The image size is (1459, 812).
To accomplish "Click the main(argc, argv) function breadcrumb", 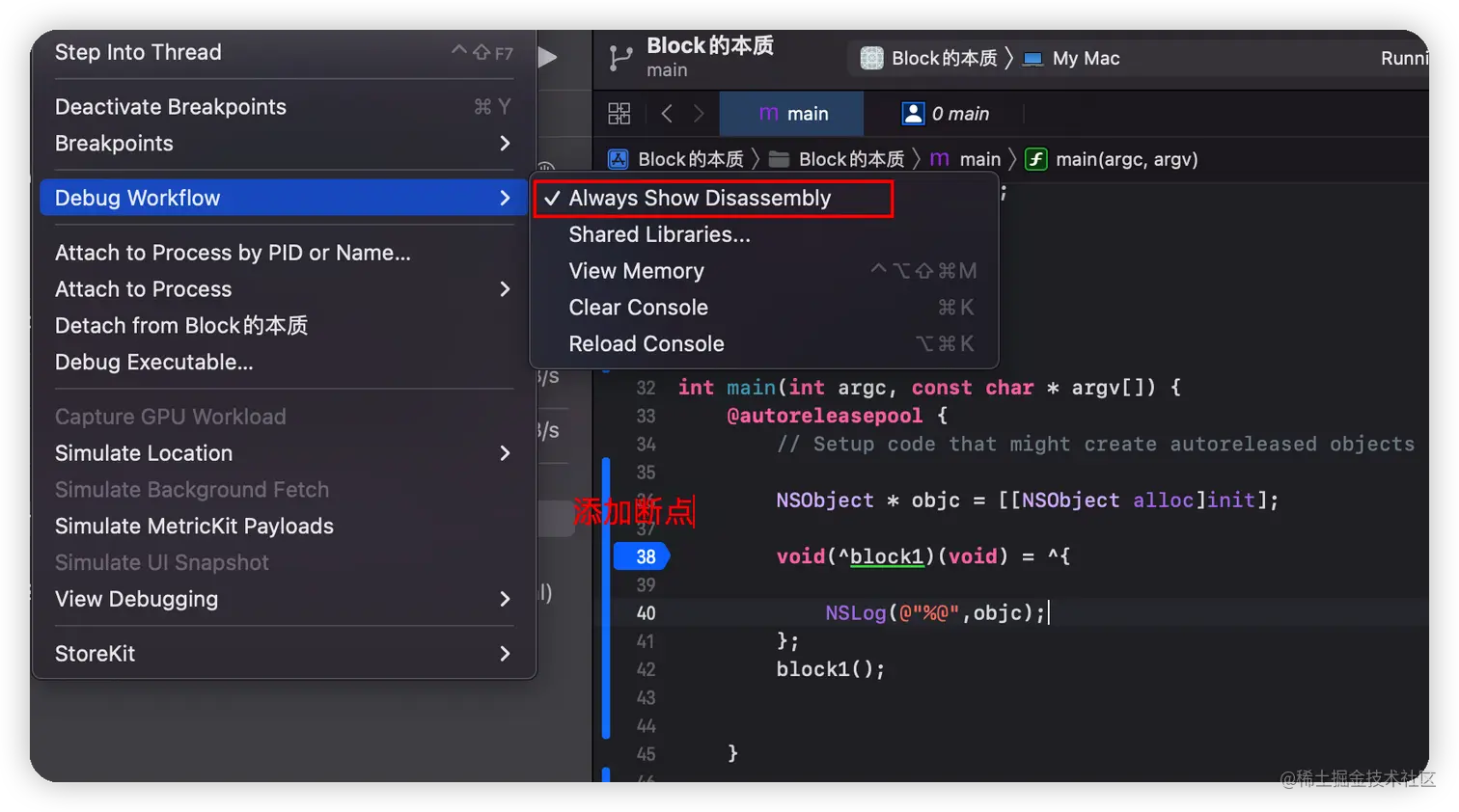I will [x=1112, y=159].
